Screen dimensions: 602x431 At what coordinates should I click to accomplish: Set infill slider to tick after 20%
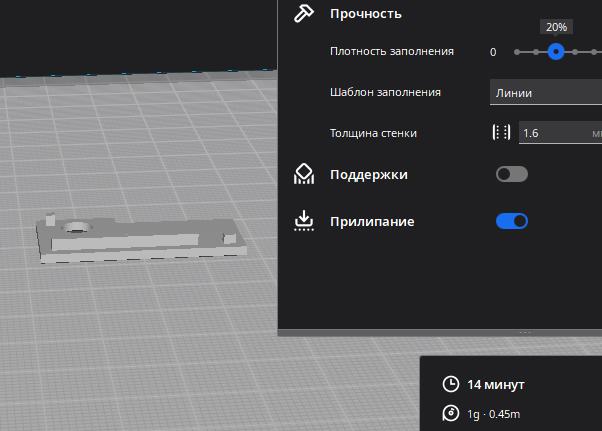575,52
